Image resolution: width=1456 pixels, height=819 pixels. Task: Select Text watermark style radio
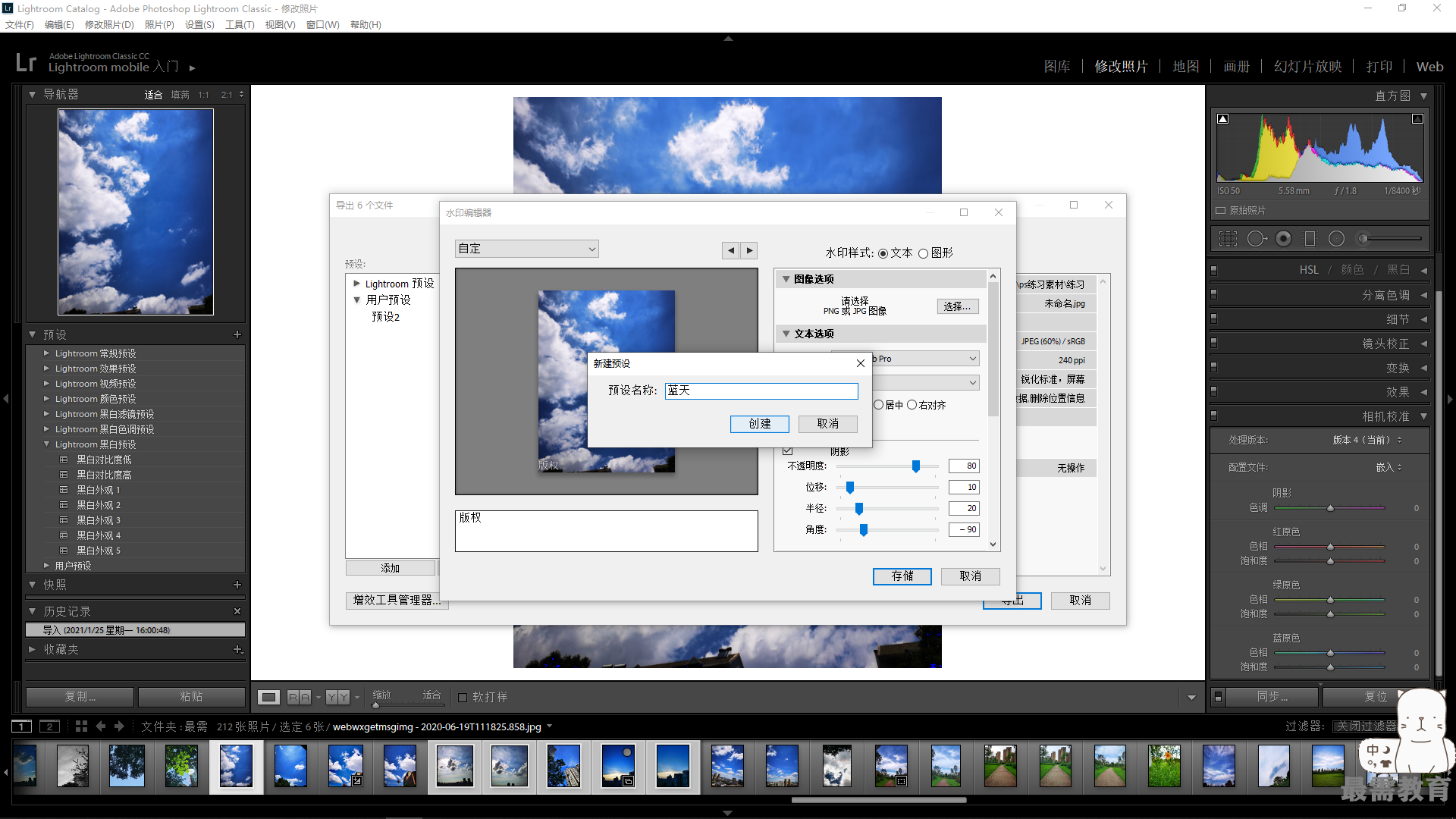click(x=883, y=253)
